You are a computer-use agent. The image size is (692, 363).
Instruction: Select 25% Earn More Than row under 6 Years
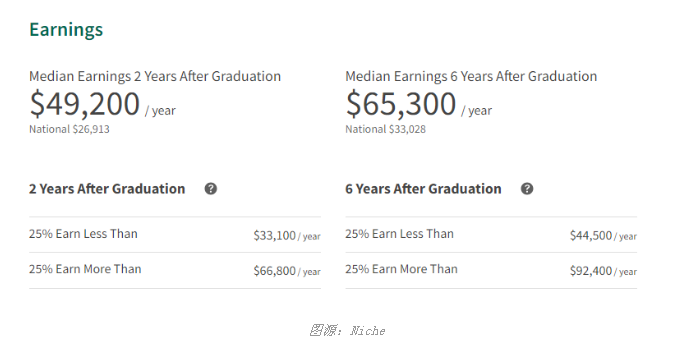coord(491,270)
